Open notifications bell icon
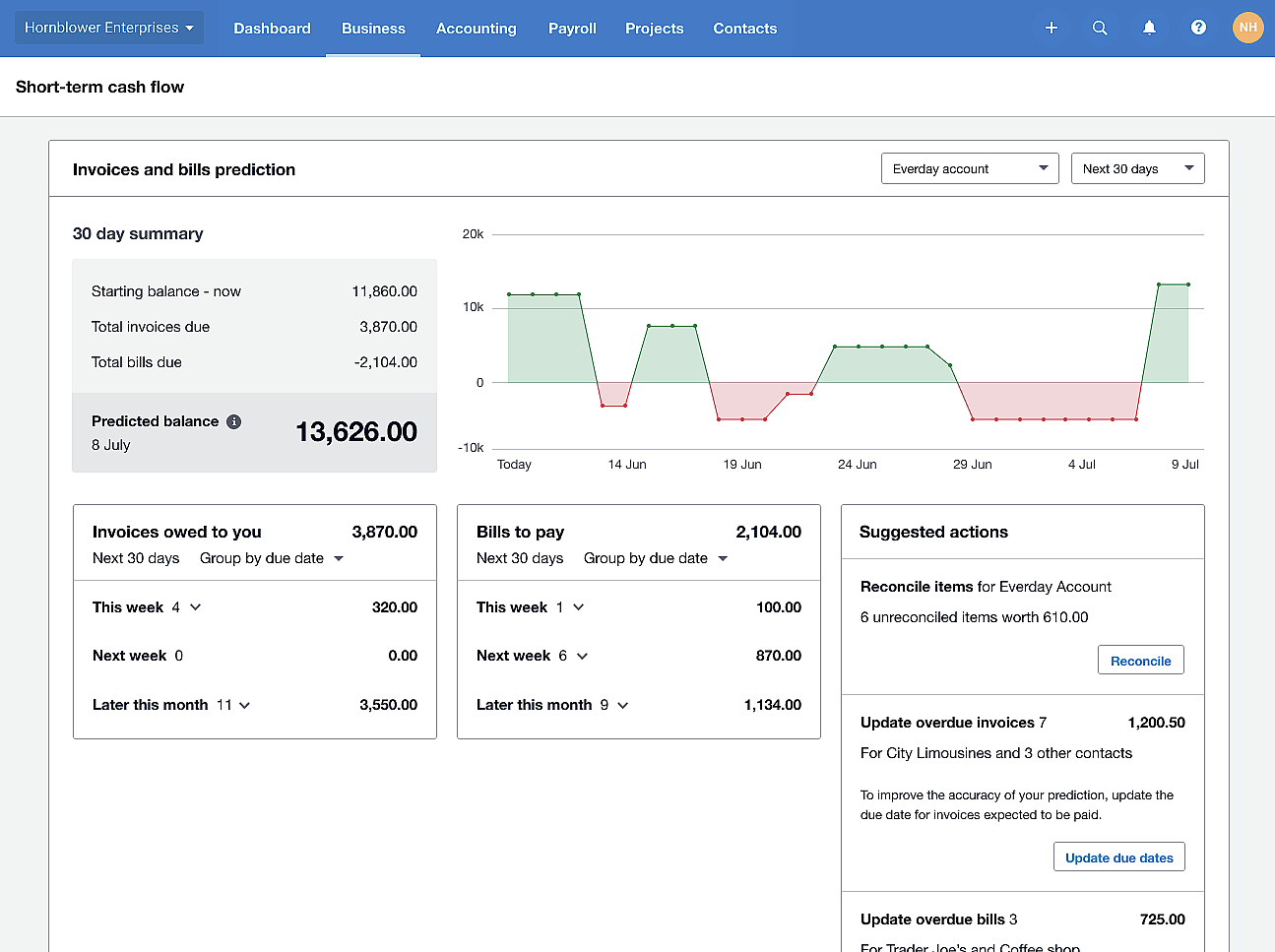 point(1149,28)
